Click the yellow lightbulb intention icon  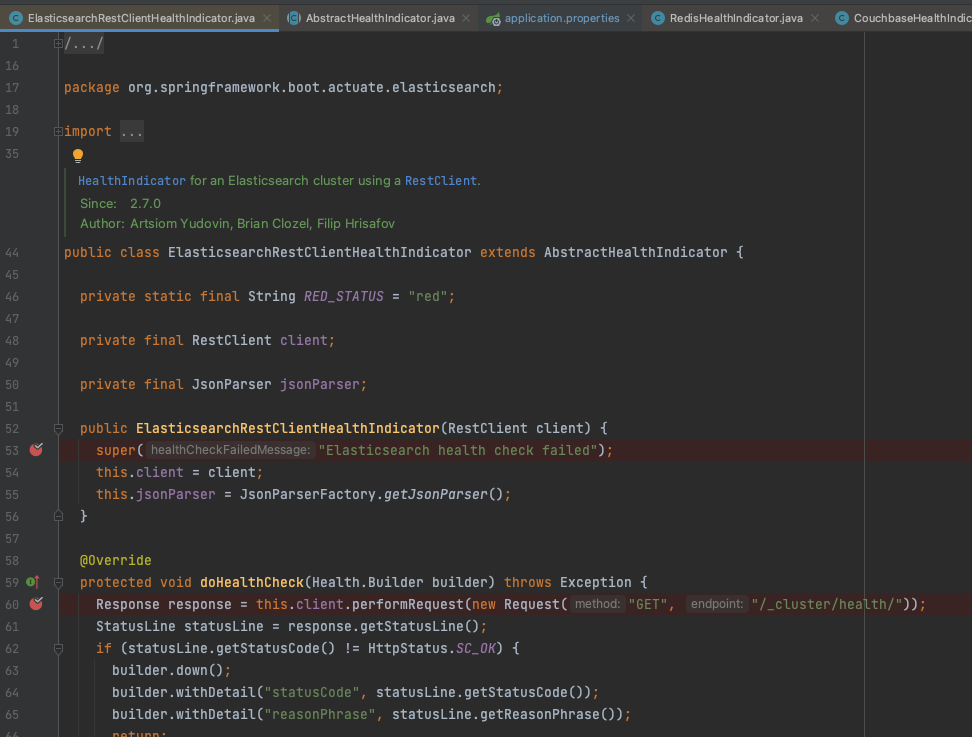[78, 155]
